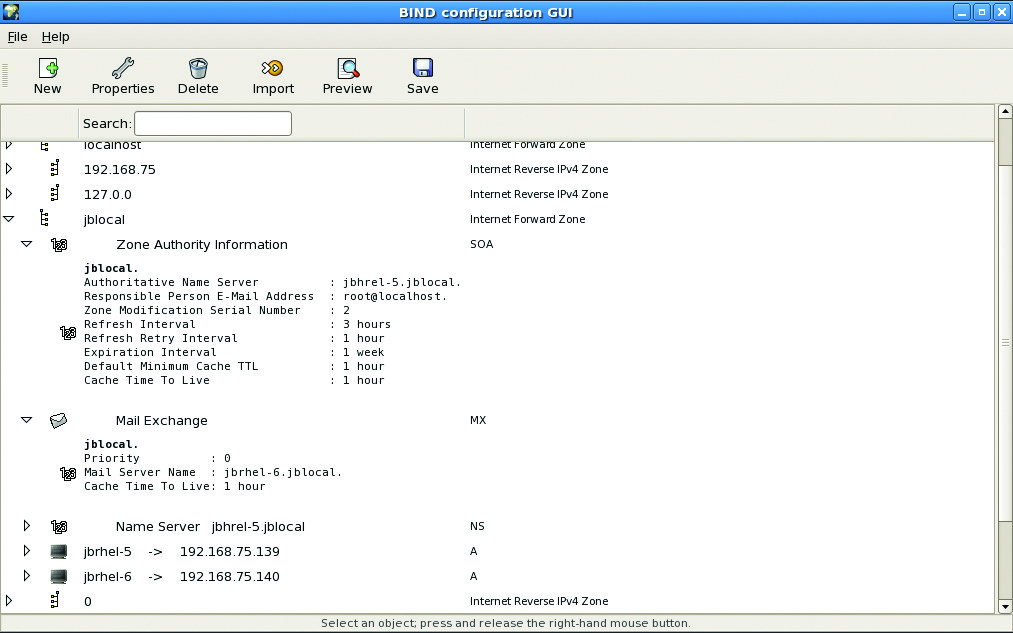The image size is (1013, 633).
Task: Expand the jbrhel-6 host record
Action: coord(27,577)
